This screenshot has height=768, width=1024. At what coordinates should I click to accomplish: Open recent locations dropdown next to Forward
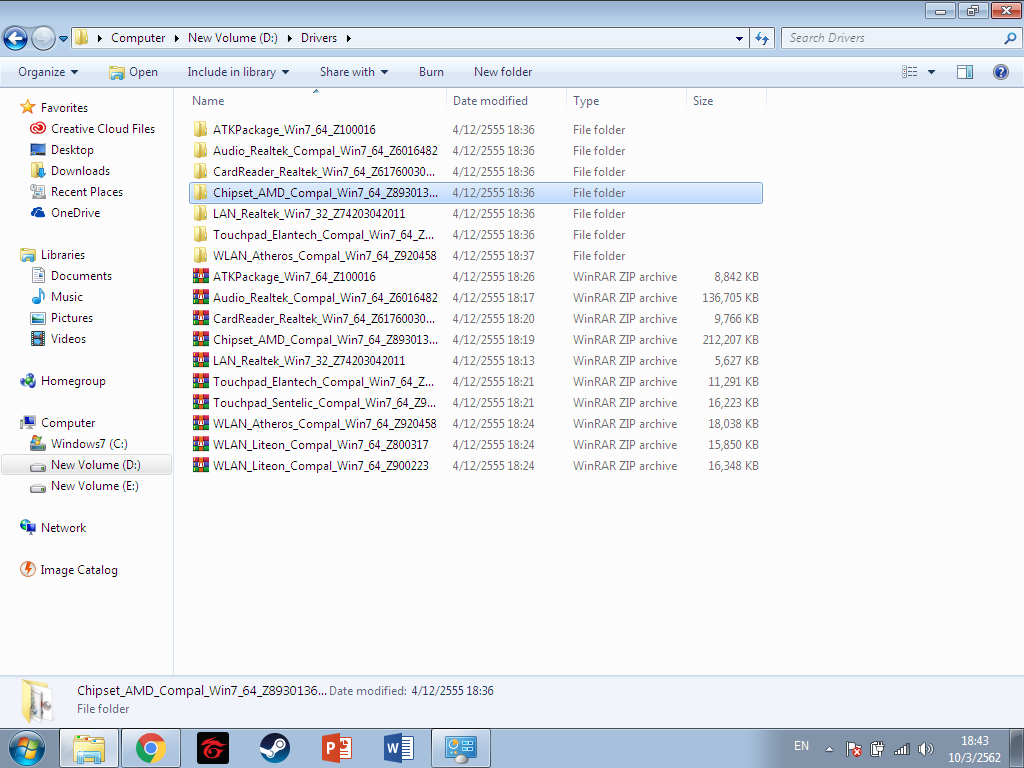pyautogui.click(x=63, y=39)
